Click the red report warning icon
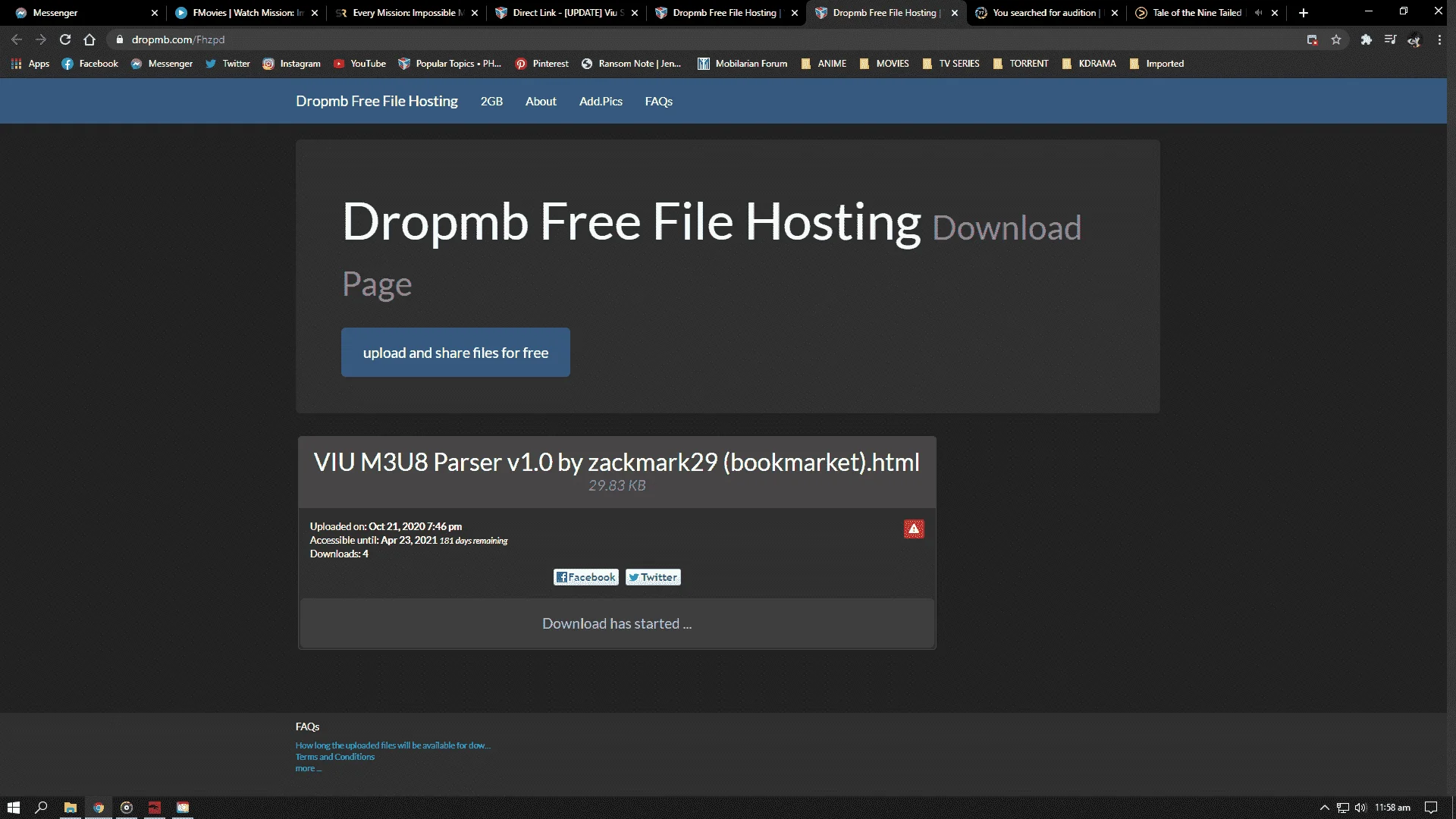Screen dimensions: 1456x819 914,529
